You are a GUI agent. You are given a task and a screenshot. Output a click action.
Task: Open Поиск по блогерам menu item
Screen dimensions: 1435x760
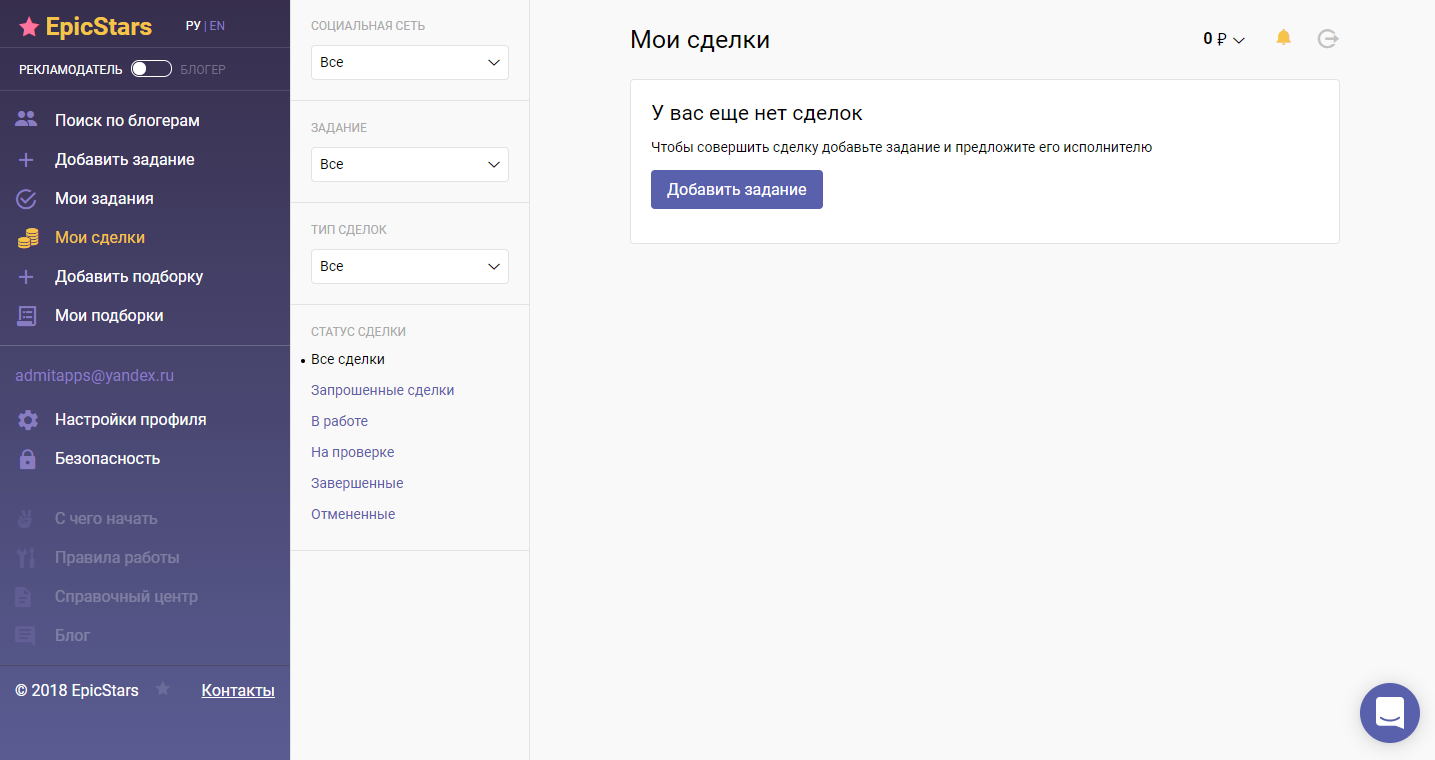[127, 120]
